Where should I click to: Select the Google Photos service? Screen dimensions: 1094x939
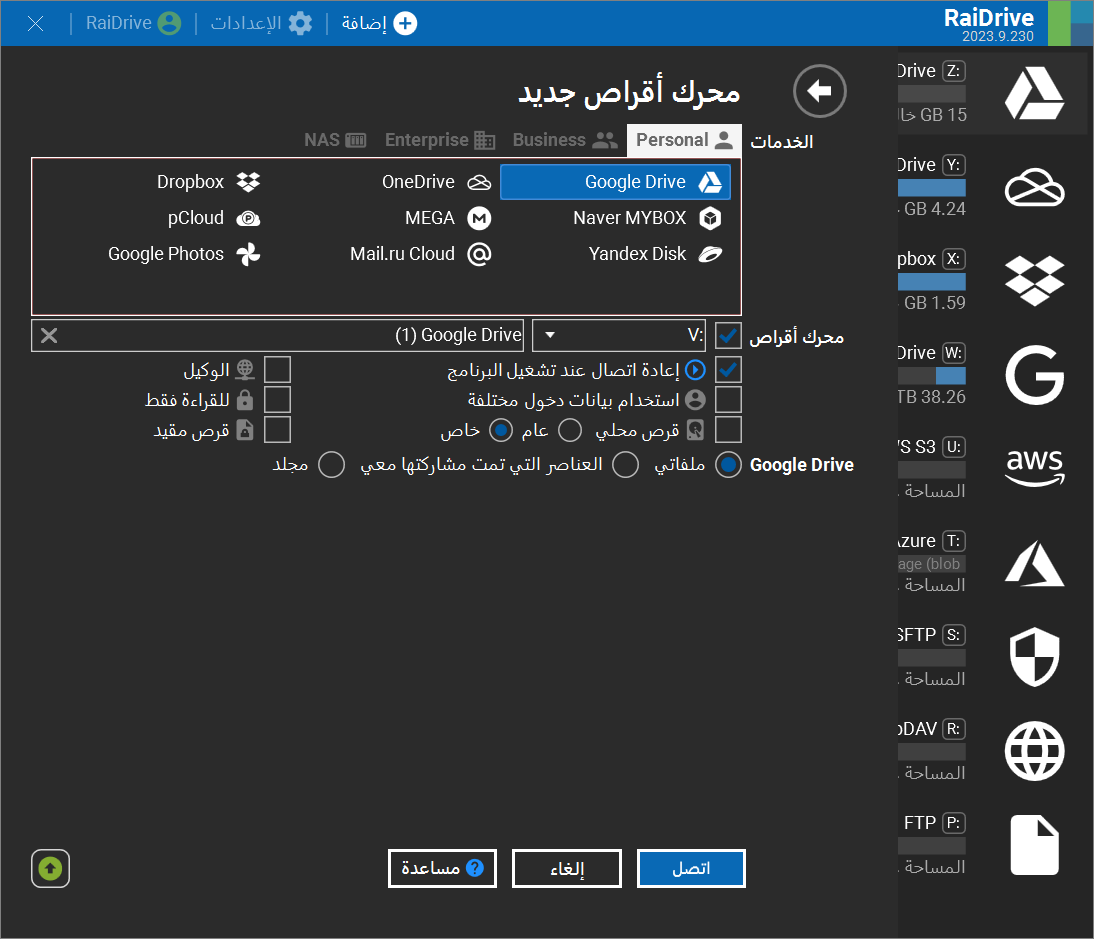[184, 254]
